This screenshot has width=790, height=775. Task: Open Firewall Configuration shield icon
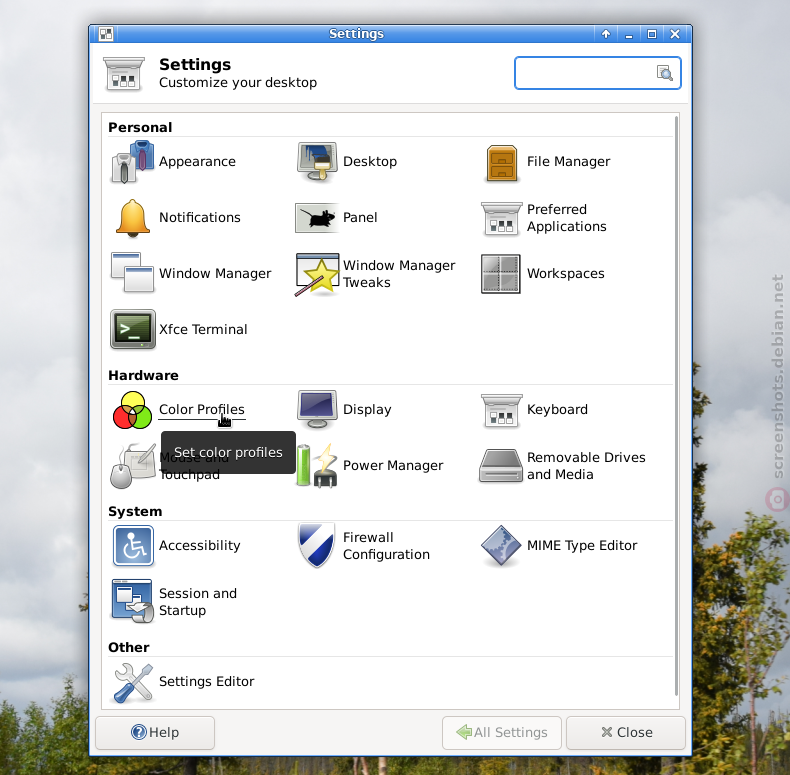coord(316,545)
